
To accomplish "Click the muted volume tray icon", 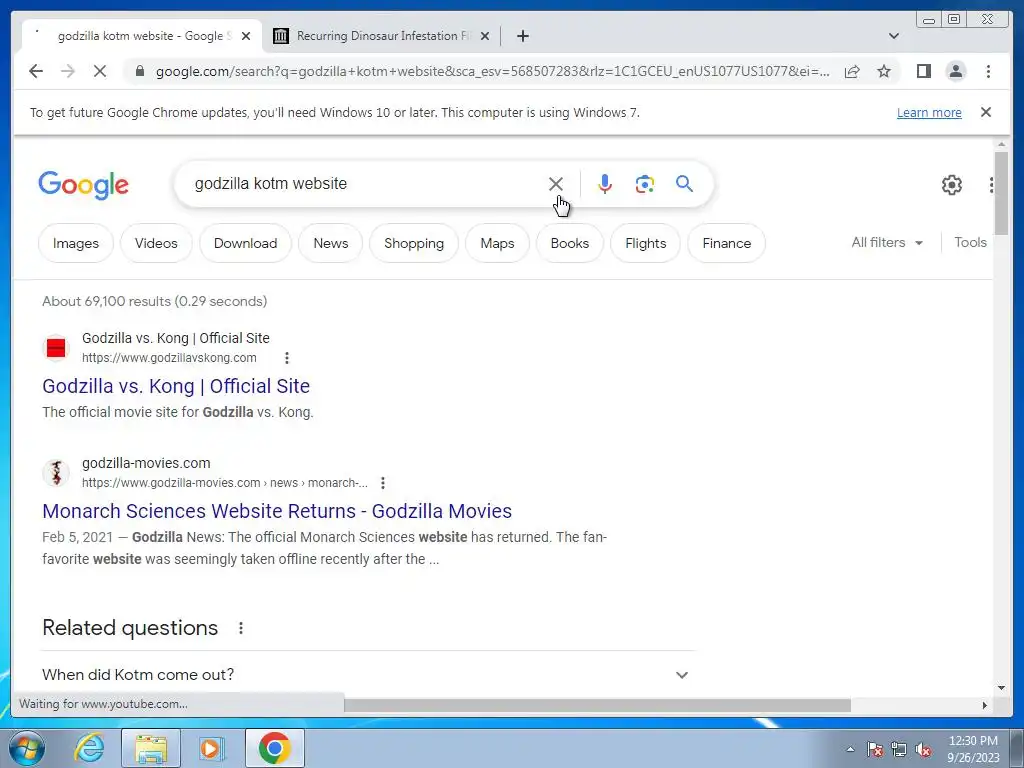I will pos(923,749).
